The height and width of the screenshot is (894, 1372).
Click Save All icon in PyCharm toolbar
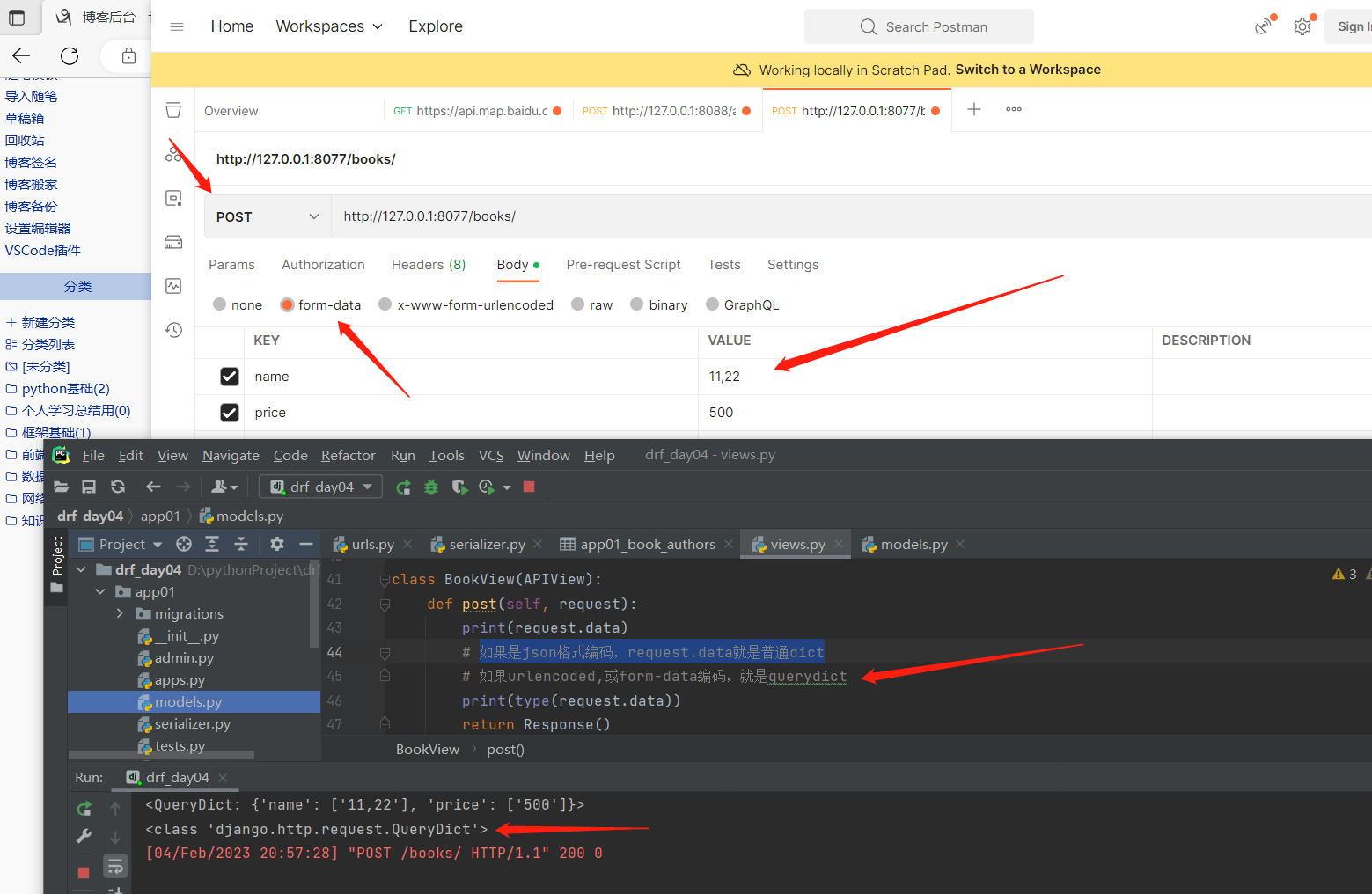click(89, 487)
